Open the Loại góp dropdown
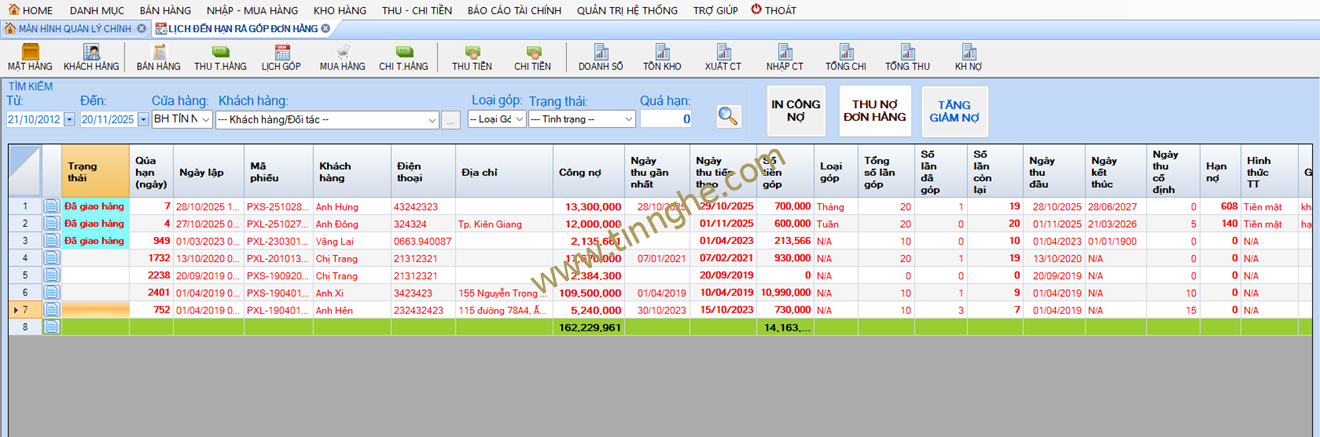This screenshot has width=1320, height=437. (x=519, y=120)
